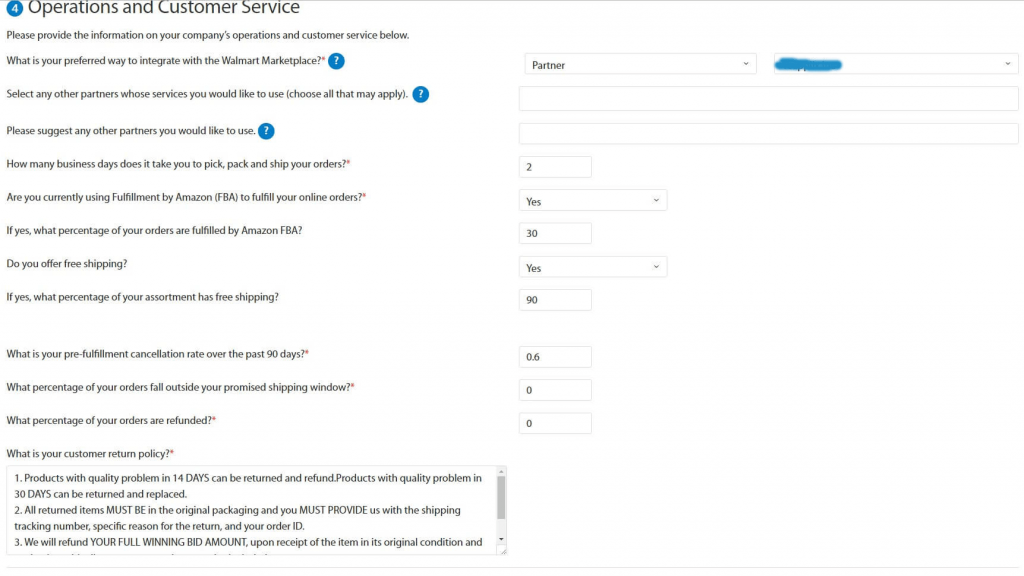1024x576 pixels.
Task: Click the return policy textarea resize handle
Action: [x=502, y=551]
